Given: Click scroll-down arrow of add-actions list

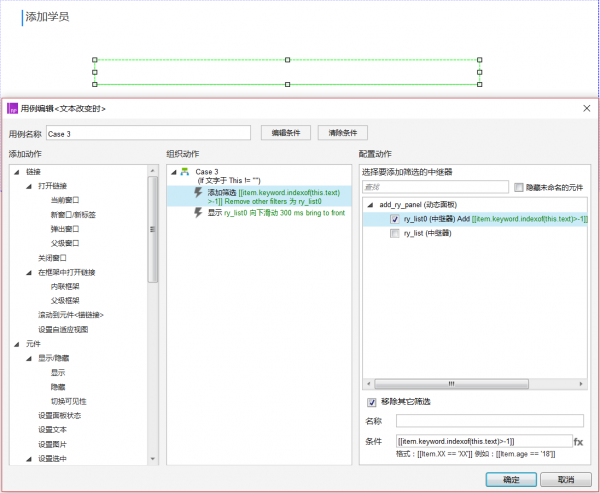Looking at the screenshot, I should tap(153, 459).
